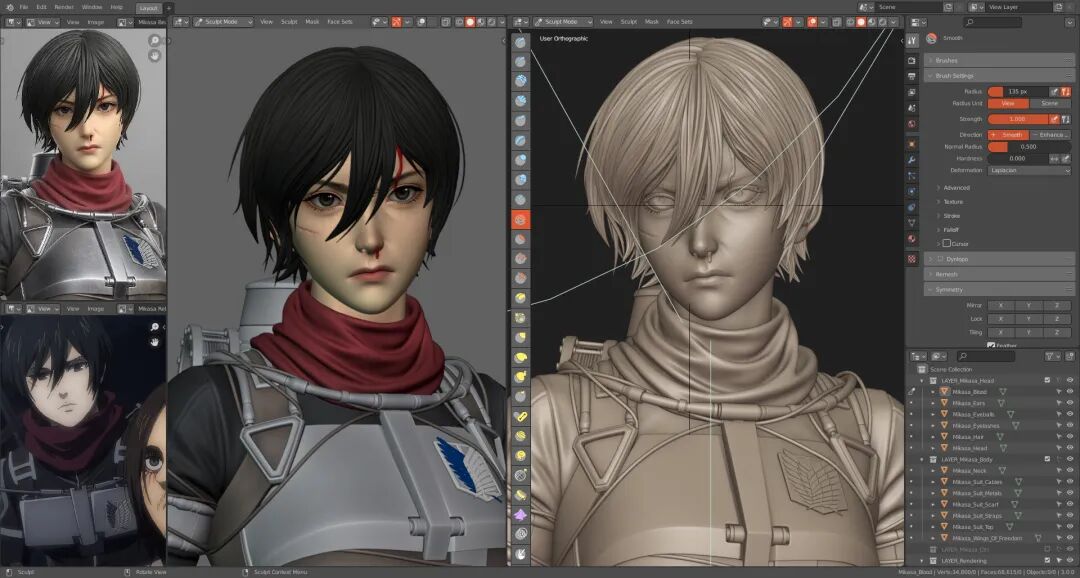Select the Clay sculpt brush
1080x578 pixels.
click(521, 81)
